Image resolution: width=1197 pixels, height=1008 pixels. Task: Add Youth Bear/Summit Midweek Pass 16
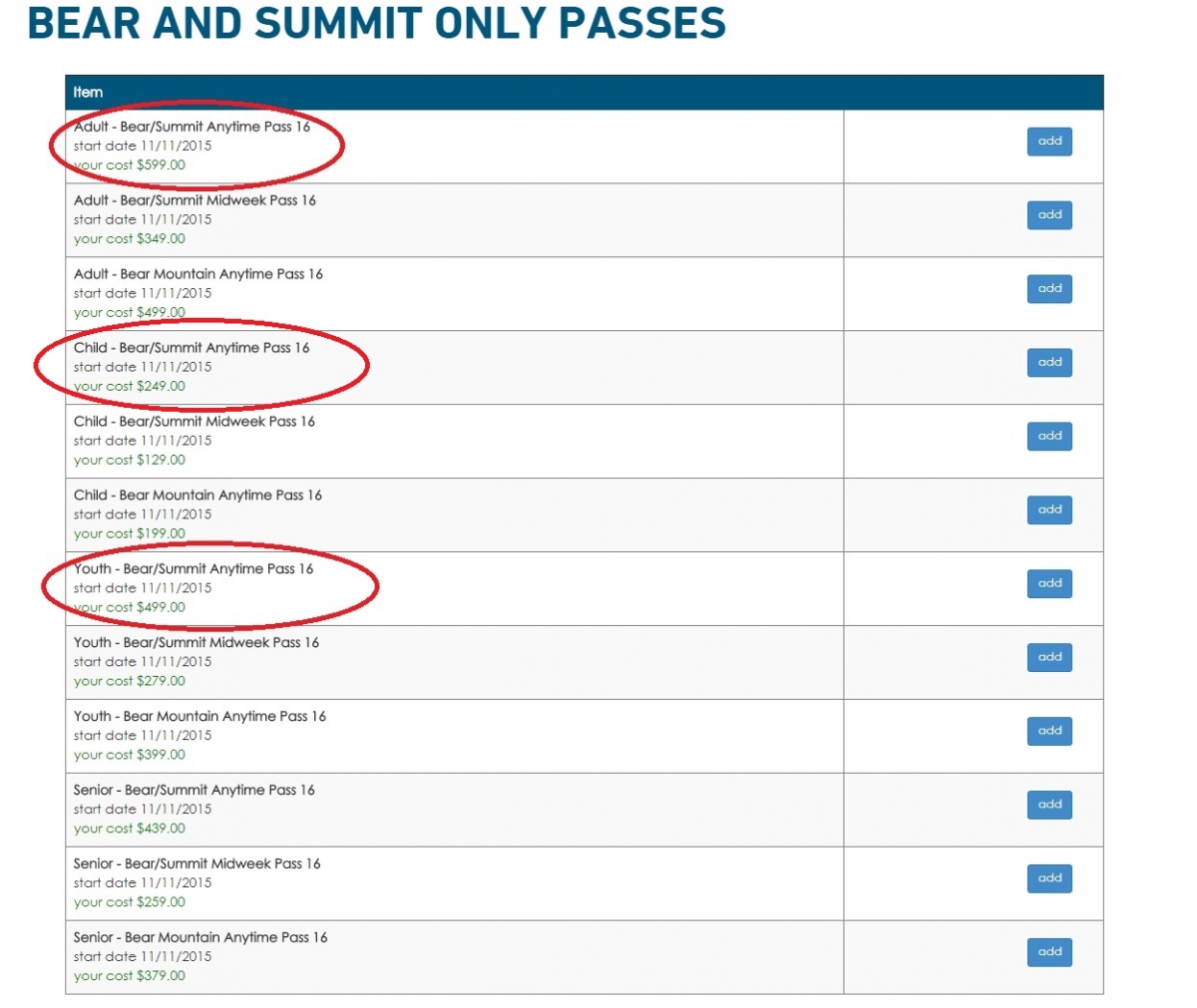coord(1049,658)
